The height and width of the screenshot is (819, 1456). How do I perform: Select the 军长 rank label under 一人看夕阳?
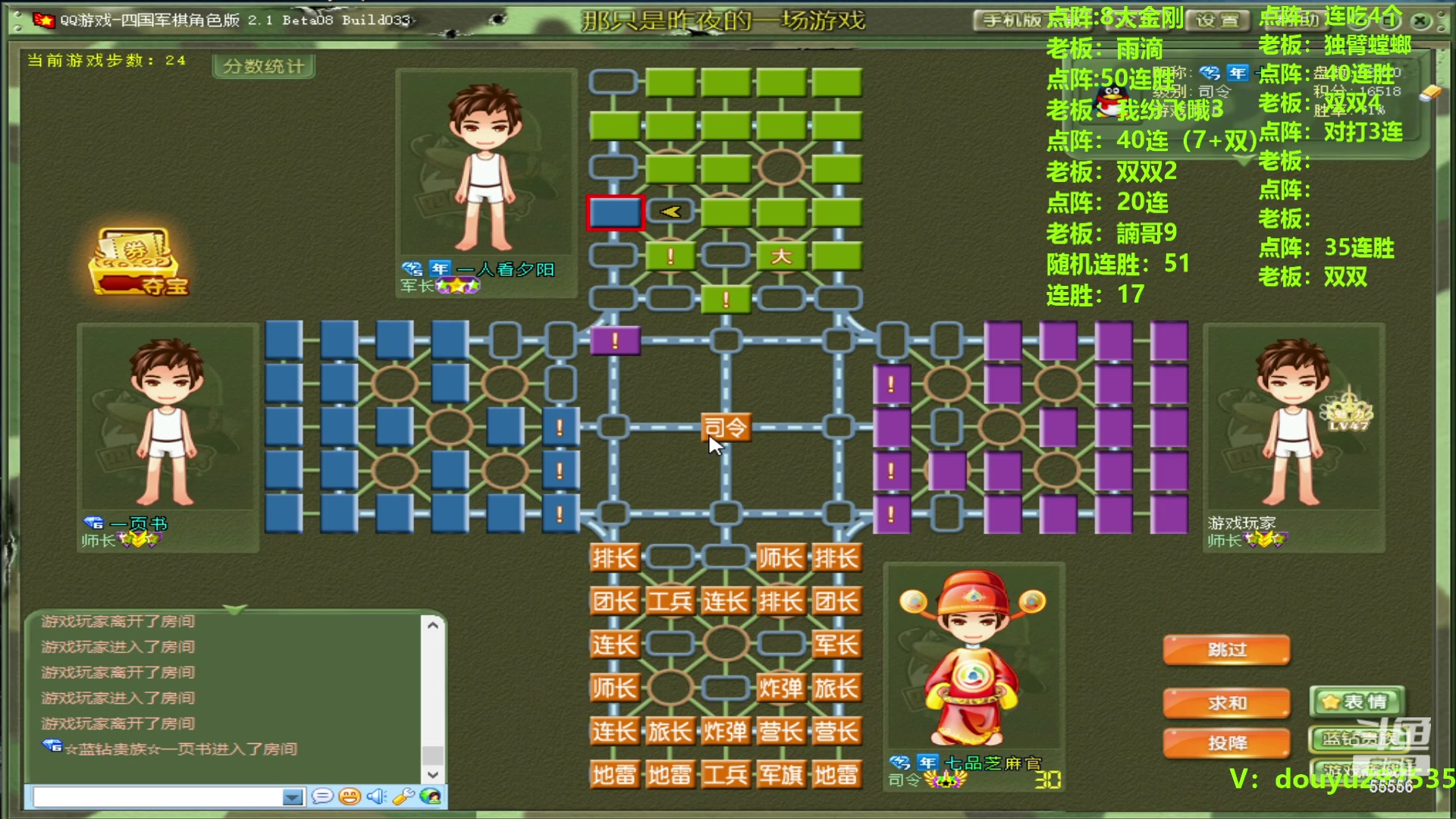416,286
